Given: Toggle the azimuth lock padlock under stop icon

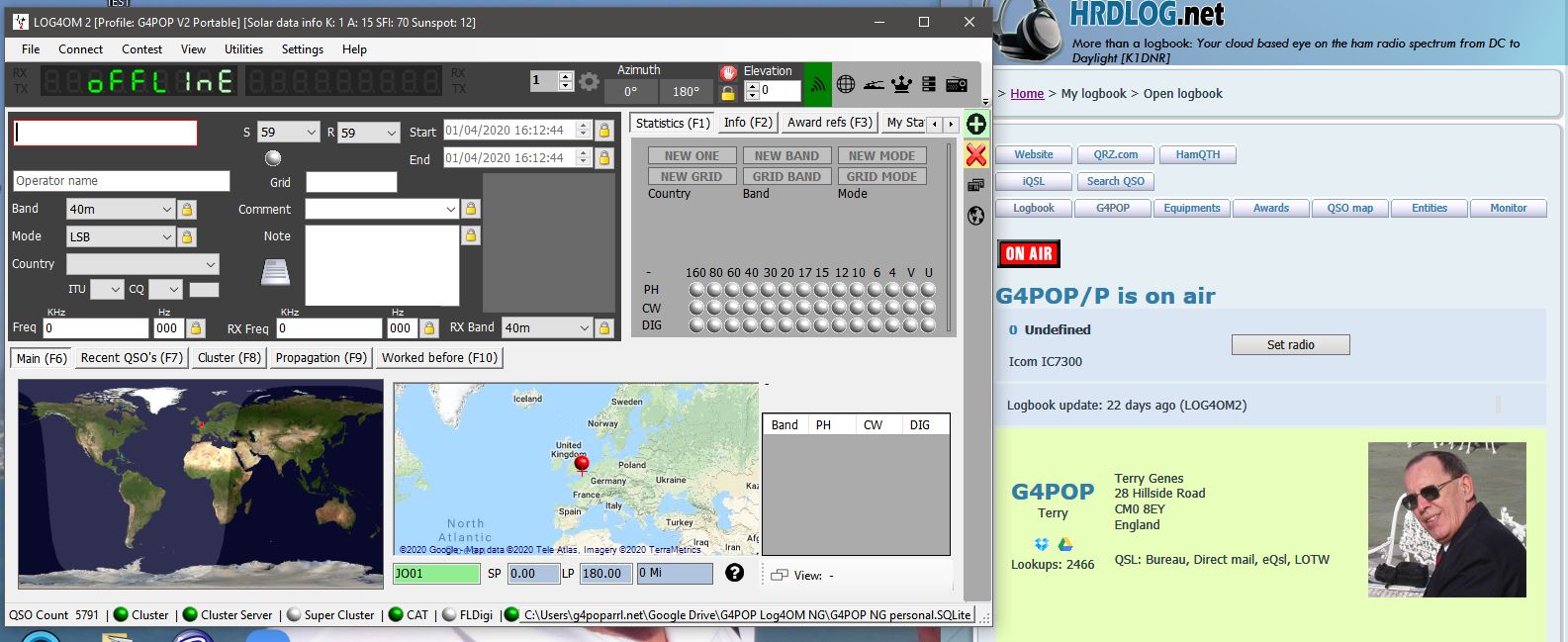Looking at the screenshot, I should [728, 93].
